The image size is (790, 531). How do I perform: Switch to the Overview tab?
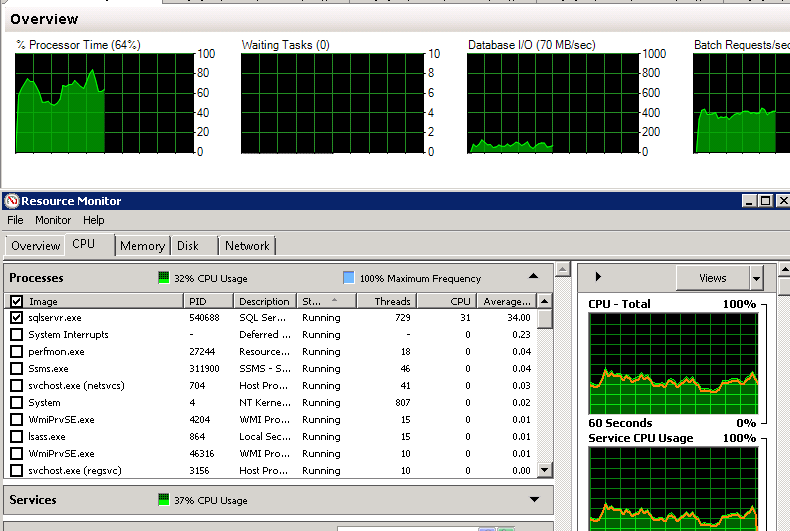click(35, 246)
